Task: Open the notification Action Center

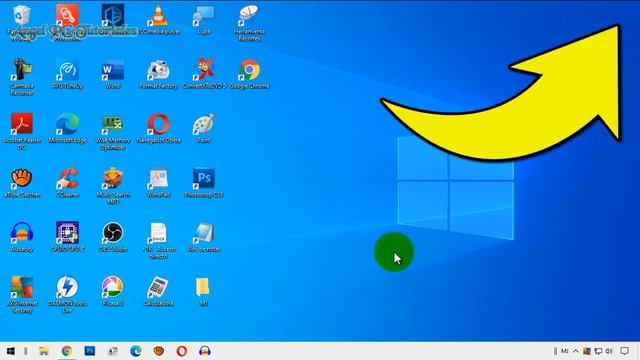Action: (624, 351)
